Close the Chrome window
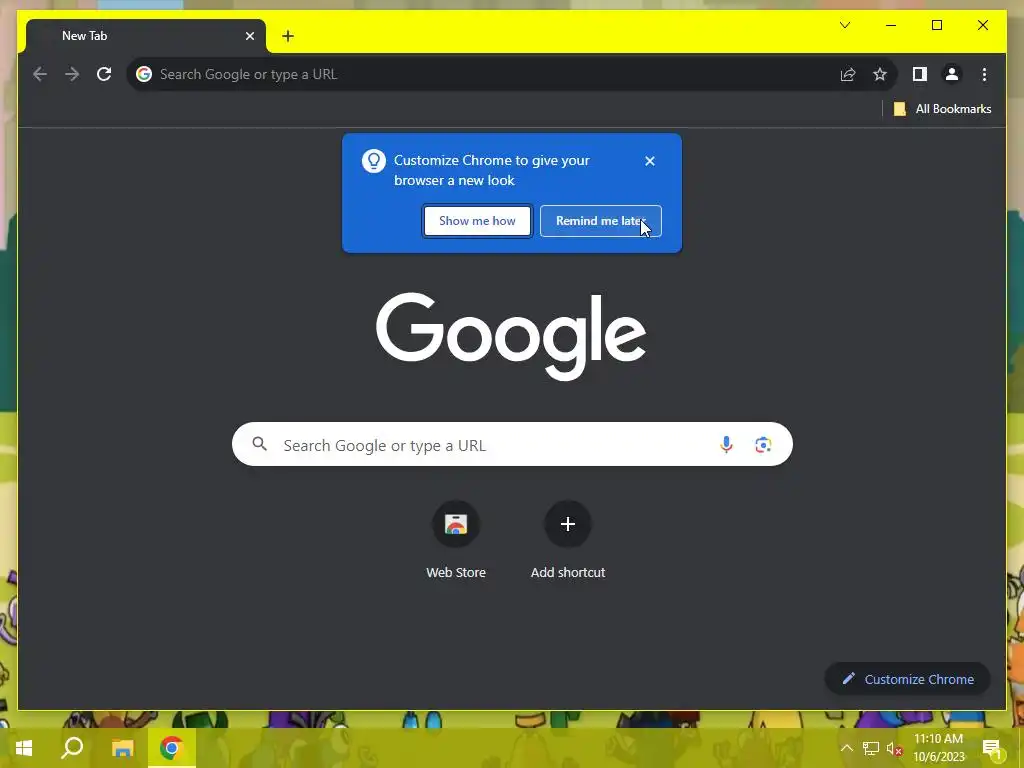Screen dimensions: 1024x768 tap(983, 25)
